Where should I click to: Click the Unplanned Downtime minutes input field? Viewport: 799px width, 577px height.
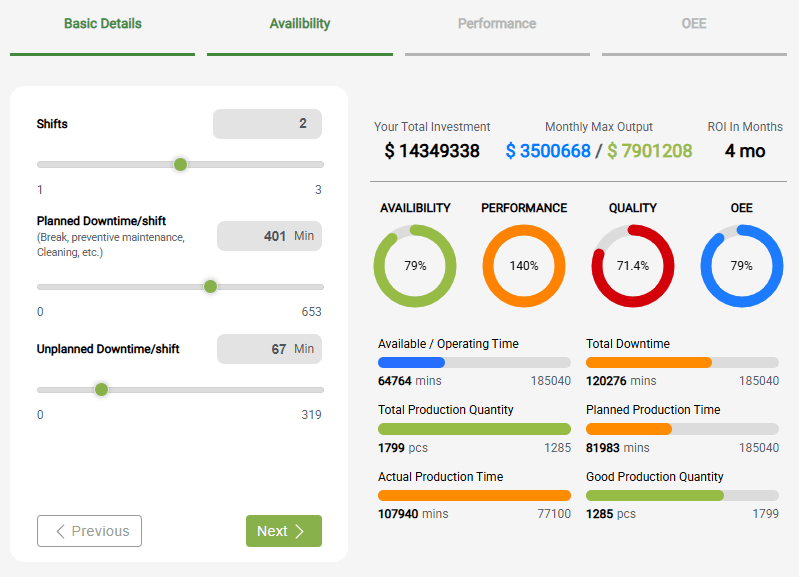(x=269, y=349)
